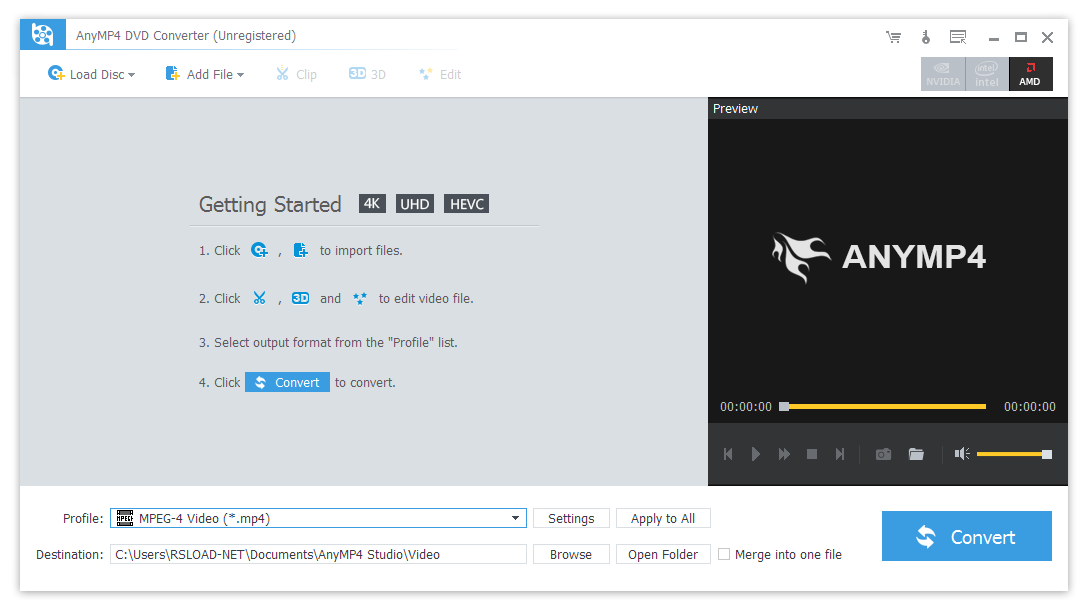Adjust the volume slider in preview
The height and width of the screenshot is (610, 1086).
(1012, 454)
